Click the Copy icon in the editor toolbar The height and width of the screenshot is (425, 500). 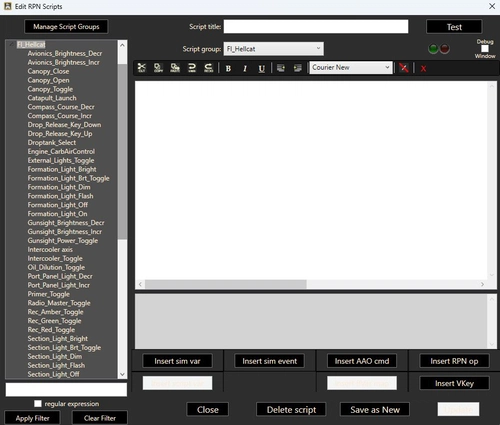click(158, 68)
